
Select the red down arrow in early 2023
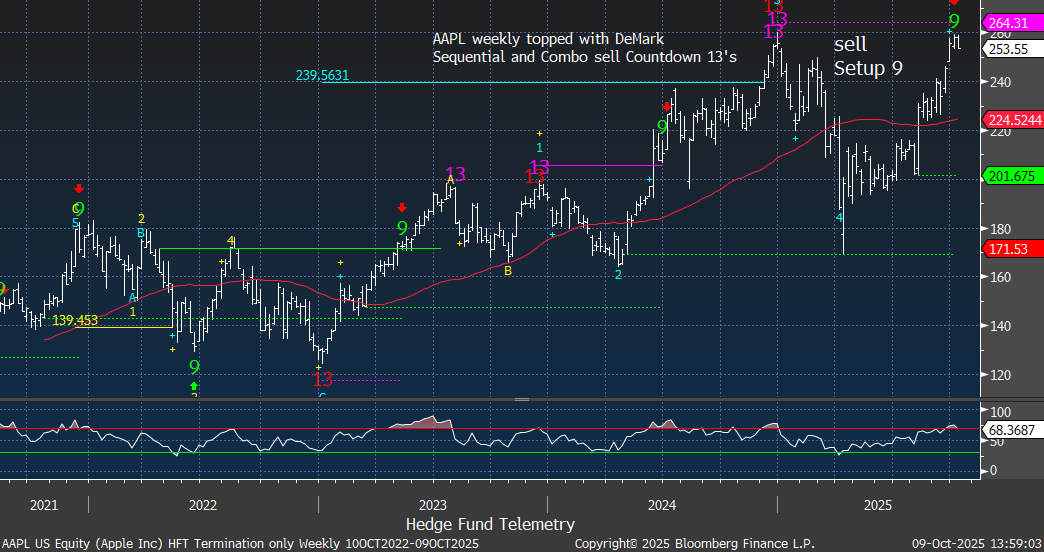pyautogui.click(x=401, y=208)
